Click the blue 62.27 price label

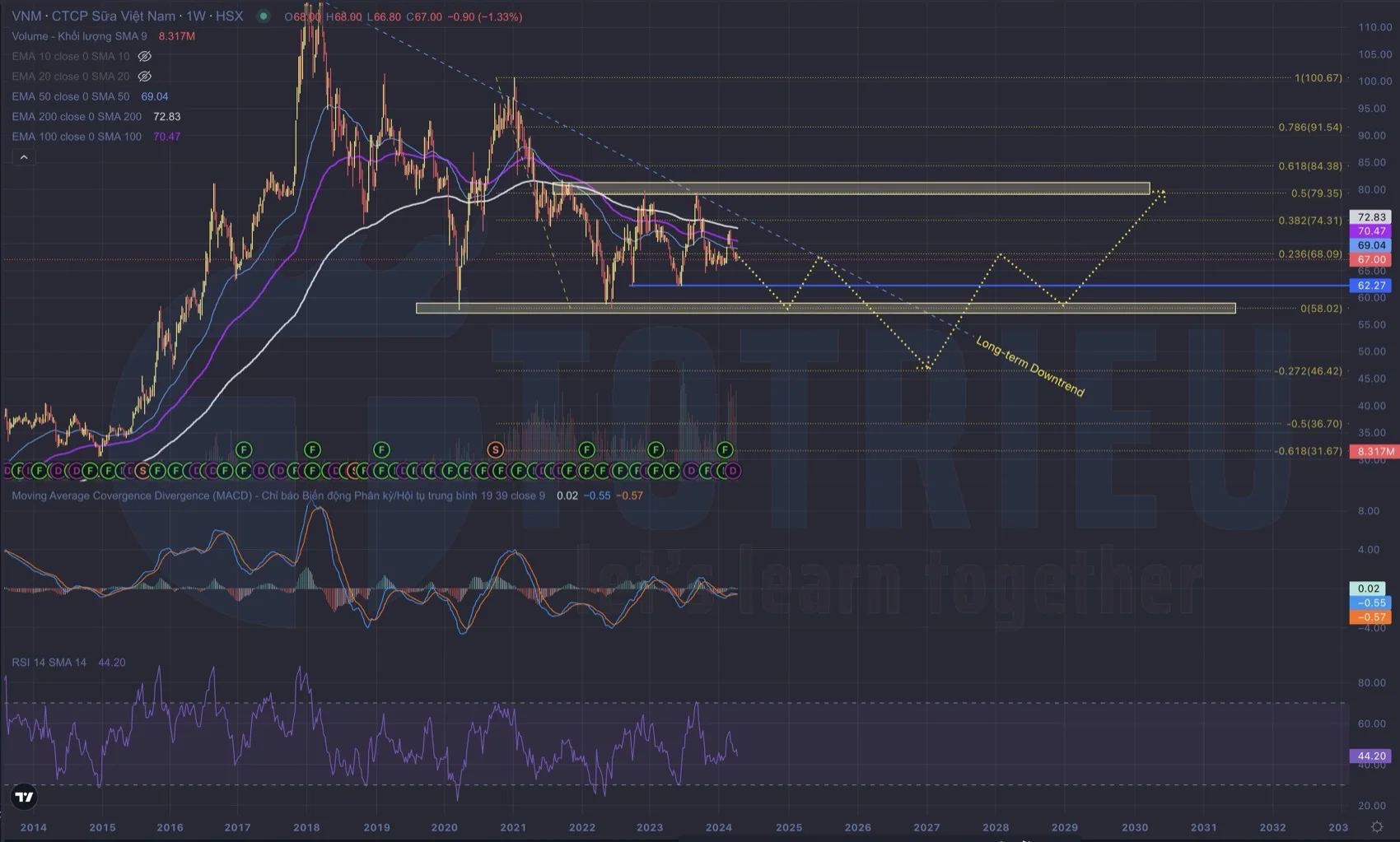point(1371,286)
